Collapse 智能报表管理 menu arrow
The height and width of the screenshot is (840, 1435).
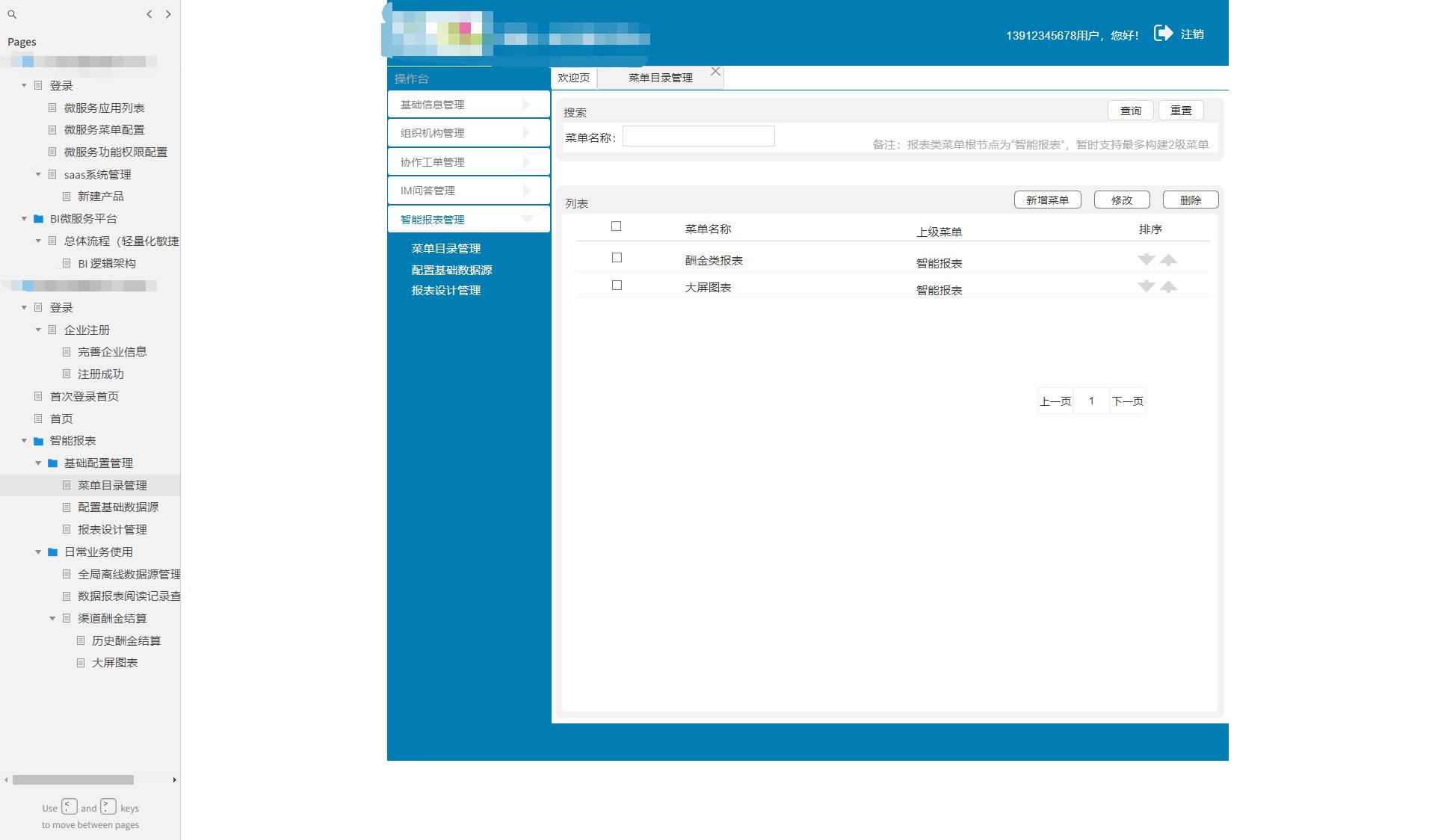pyautogui.click(x=527, y=219)
